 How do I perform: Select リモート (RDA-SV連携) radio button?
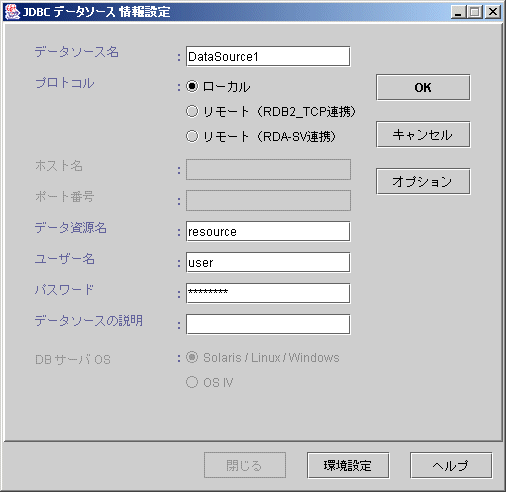[x=192, y=136]
